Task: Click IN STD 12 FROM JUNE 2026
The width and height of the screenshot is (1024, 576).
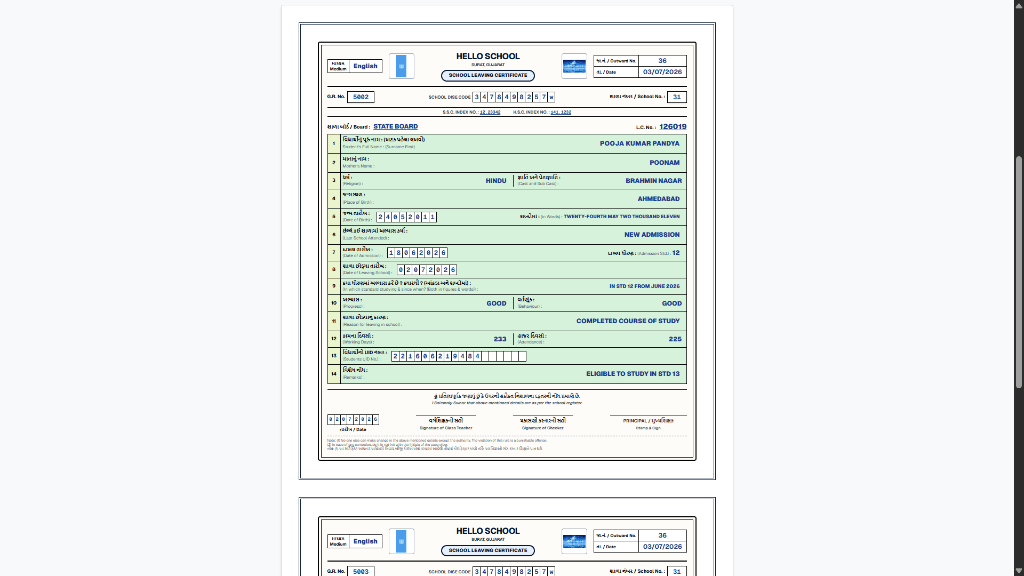Action: point(645,286)
